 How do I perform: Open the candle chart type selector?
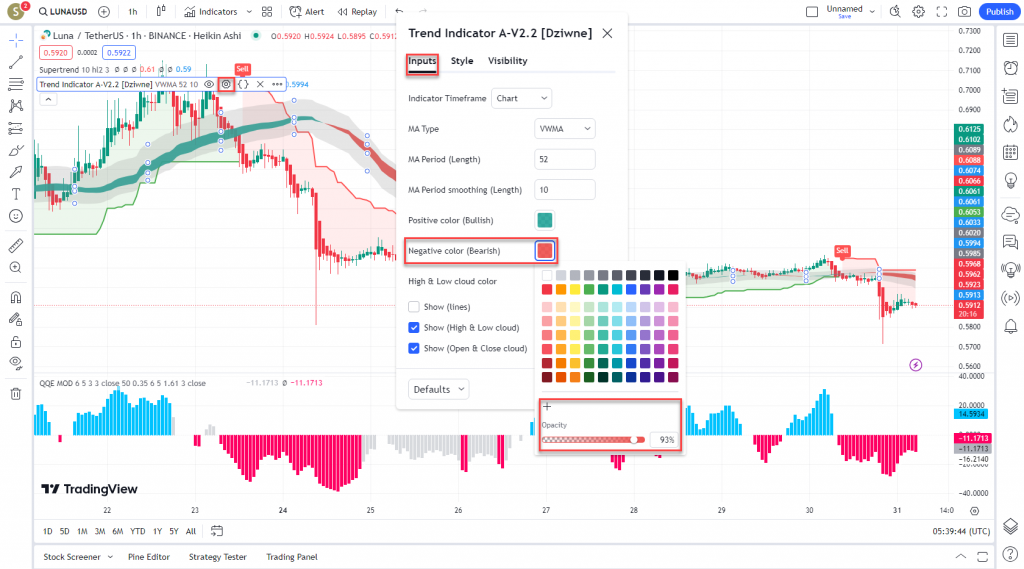click(x=161, y=12)
